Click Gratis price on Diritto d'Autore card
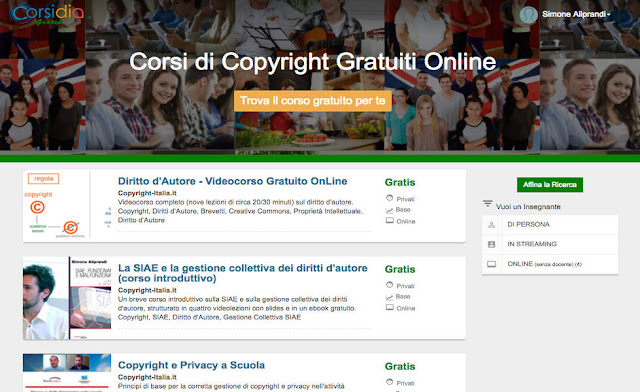The width and height of the screenshot is (640, 392). 400,183
